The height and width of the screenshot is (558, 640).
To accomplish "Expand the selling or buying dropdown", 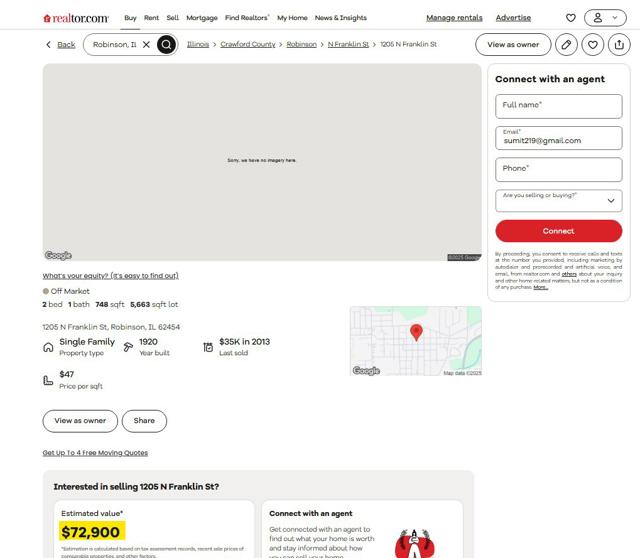I will tap(558, 200).
